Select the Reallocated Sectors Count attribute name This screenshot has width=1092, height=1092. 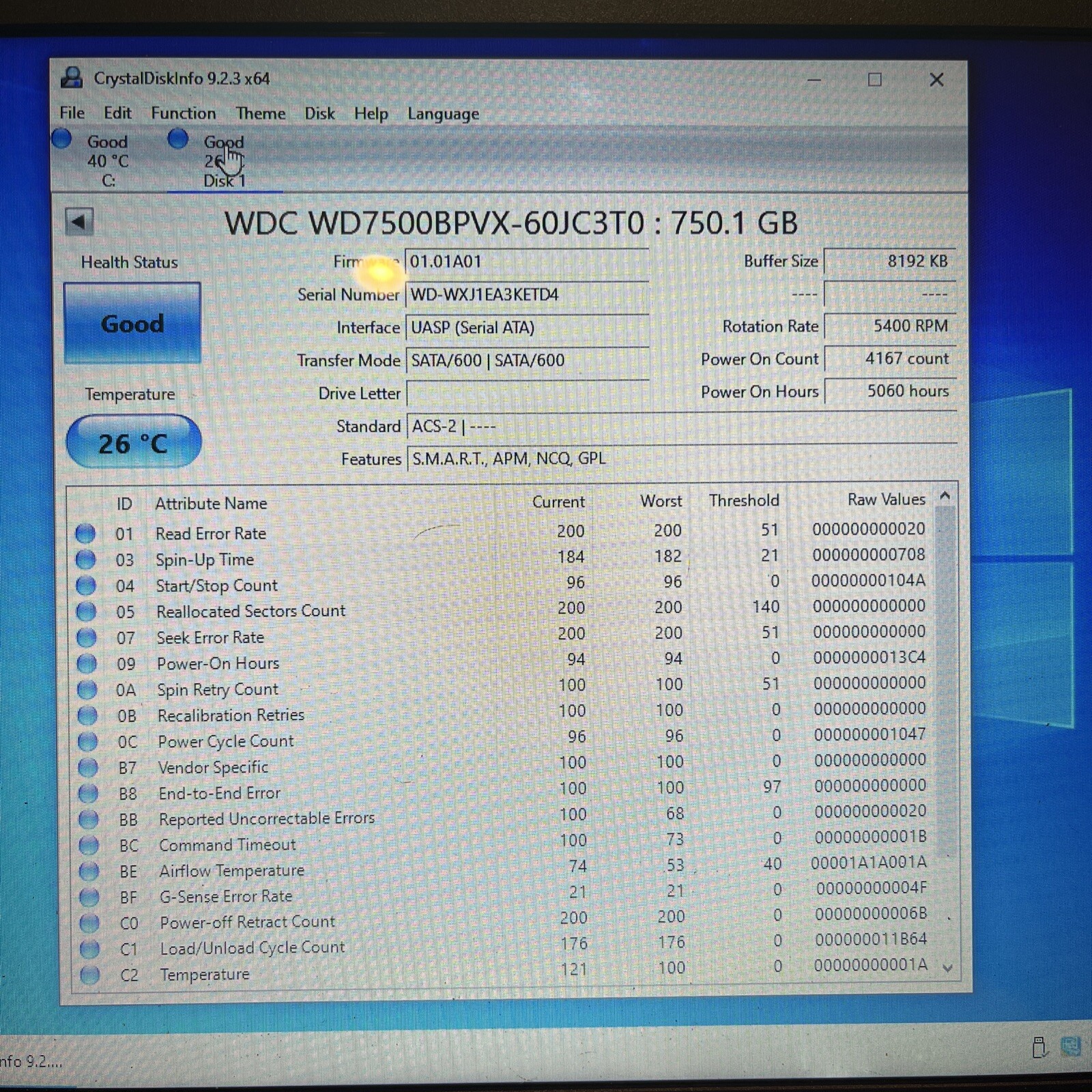click(251, 611)
